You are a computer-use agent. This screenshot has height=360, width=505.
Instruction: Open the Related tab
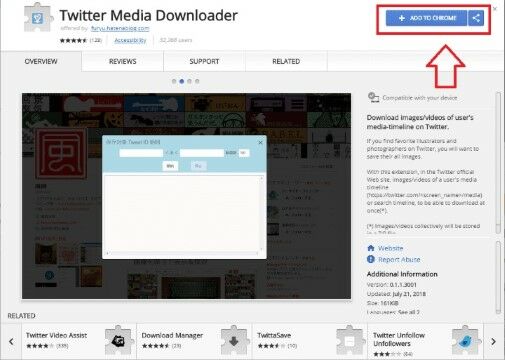(286, 61)
